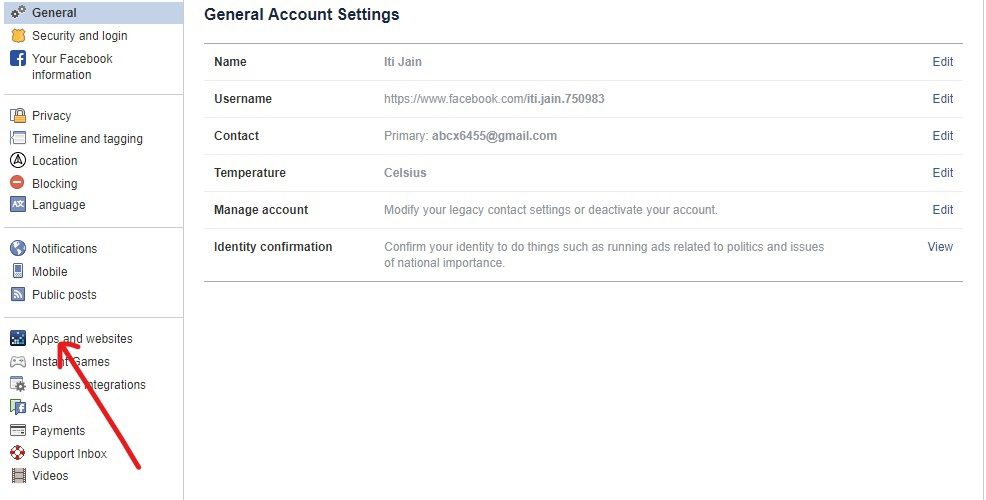
Task: Select Videos in the sidebar
Action: pos(50,475)
